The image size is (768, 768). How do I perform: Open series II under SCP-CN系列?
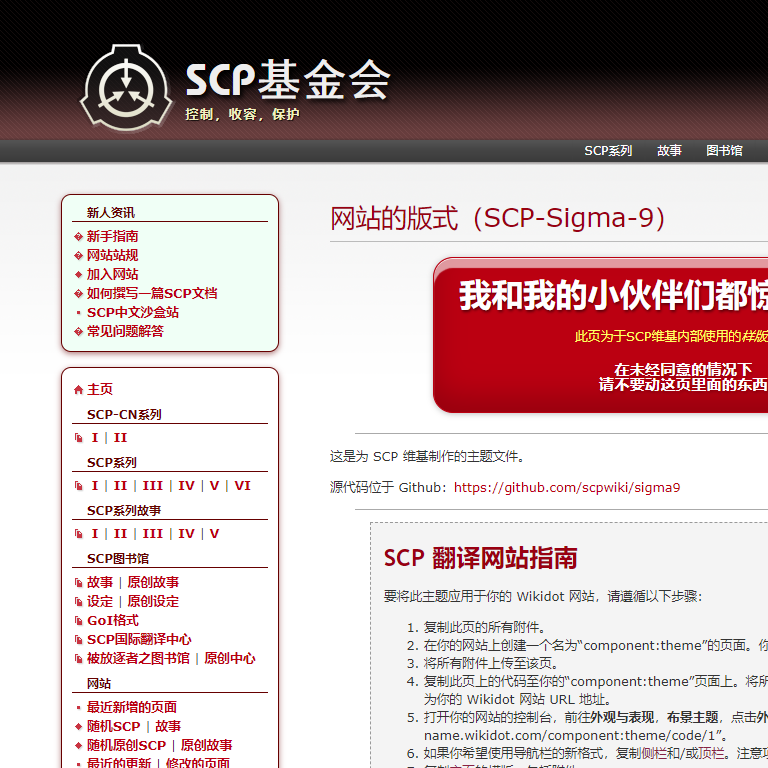[120, 438]
